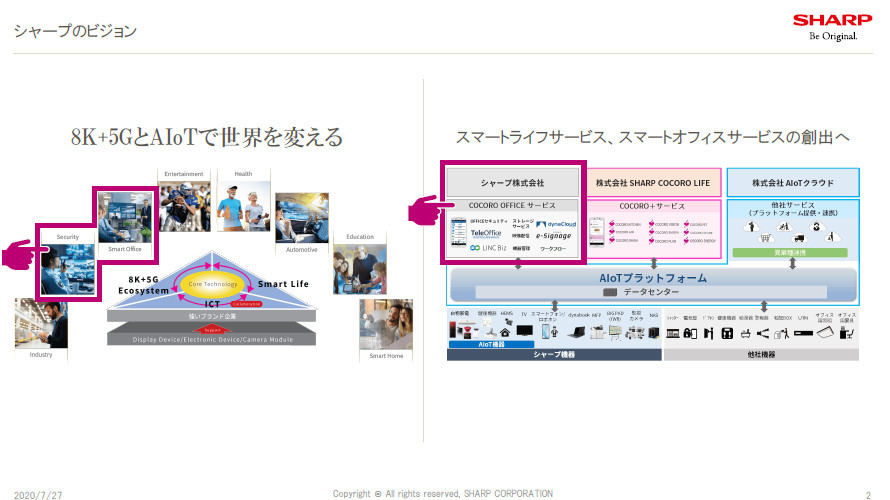Click the office desk and chair icon
890x500 pixels.
(847, 333)
